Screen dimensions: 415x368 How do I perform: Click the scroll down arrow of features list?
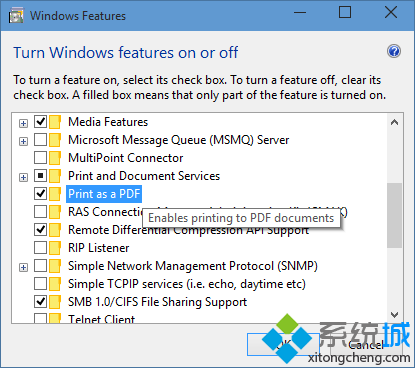pos(395,314)
